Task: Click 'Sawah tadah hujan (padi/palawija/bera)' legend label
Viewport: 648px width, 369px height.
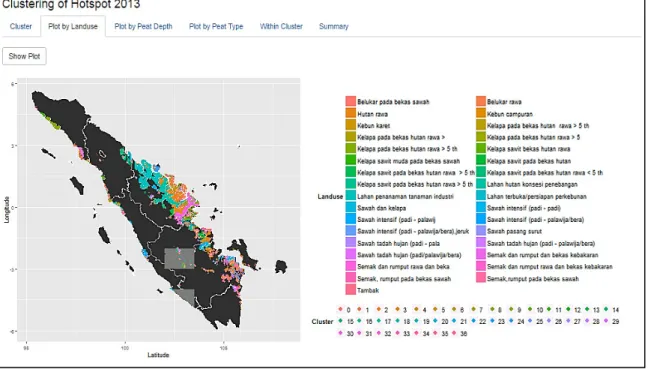Action: (x=409, y=255)
